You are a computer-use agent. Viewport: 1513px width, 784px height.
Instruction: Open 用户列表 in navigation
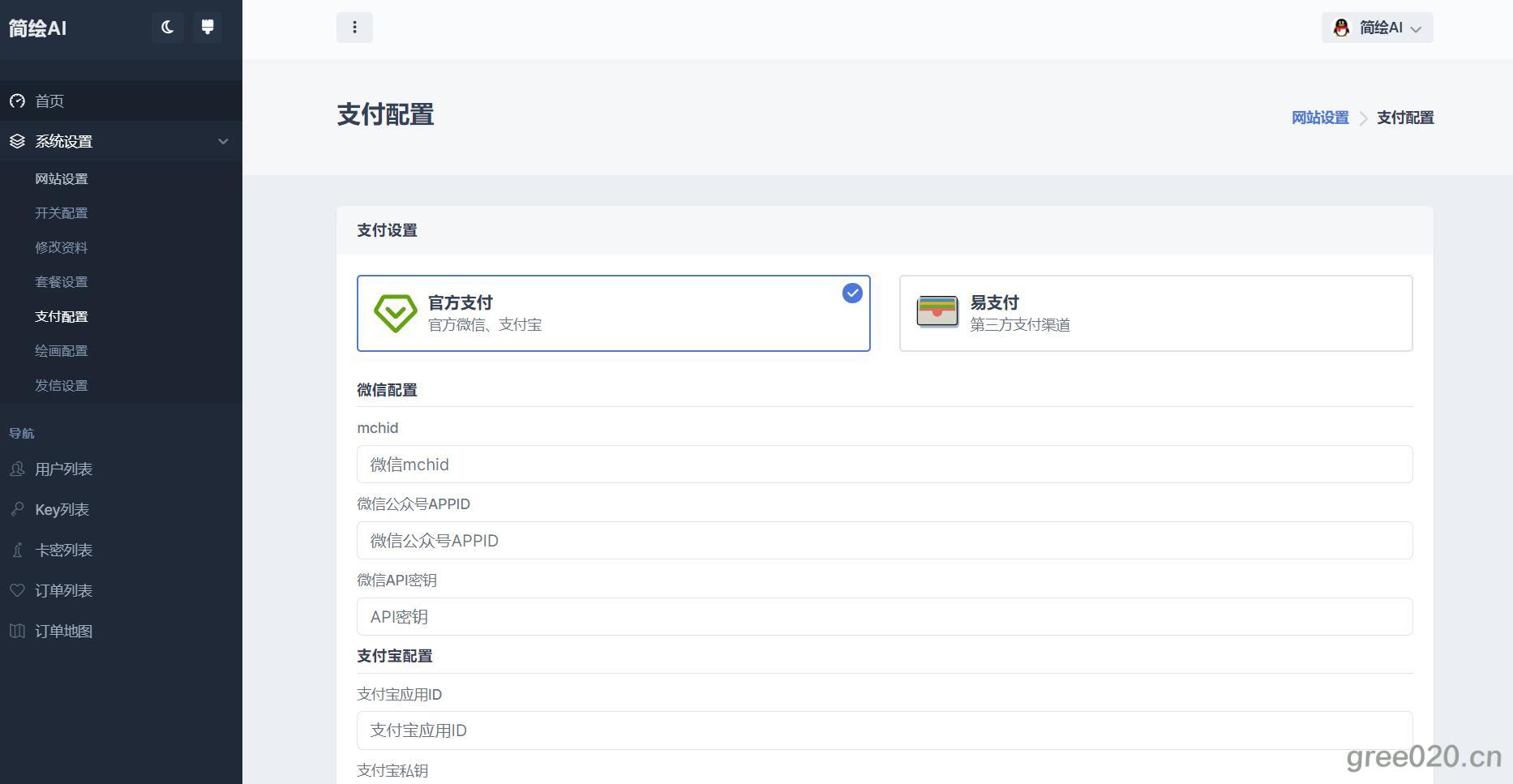[x=64, y=469]
